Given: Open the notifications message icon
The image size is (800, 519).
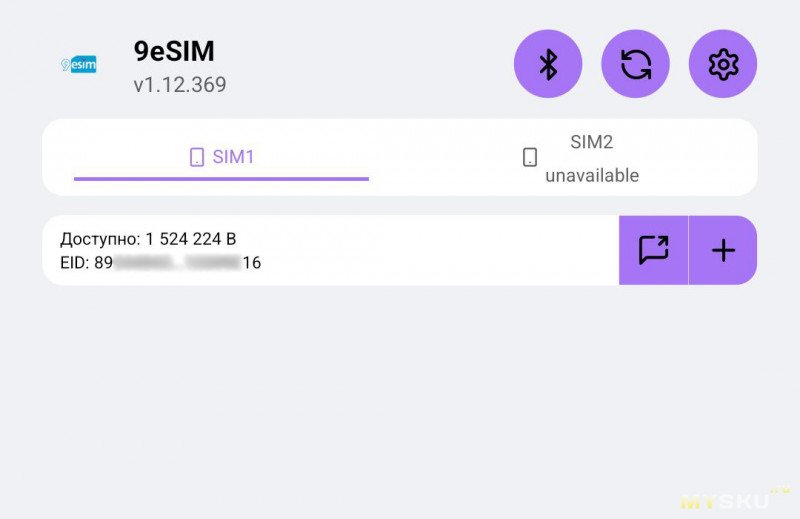Looking at the screenshot, I should 653,250.
